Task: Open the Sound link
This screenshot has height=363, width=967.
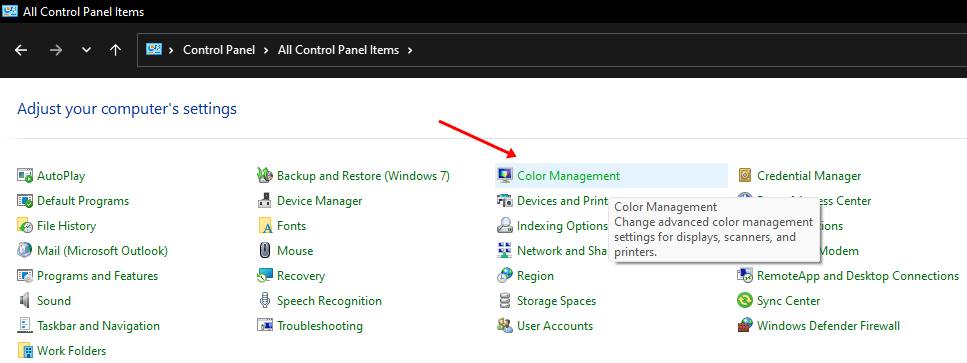Action: [x=54, y=301]
